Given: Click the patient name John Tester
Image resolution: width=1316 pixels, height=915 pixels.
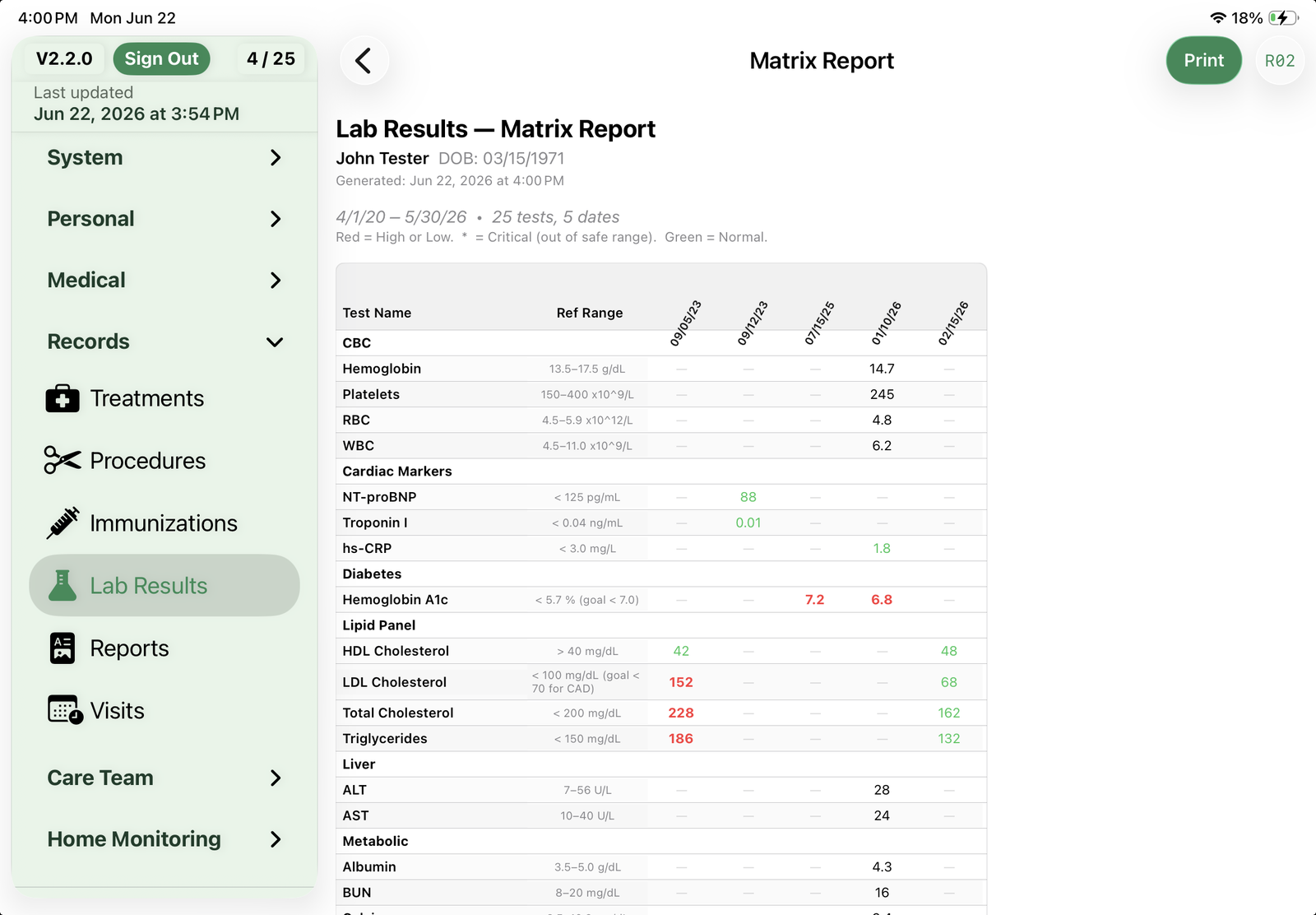Looking at the screenshot, I should pyautogui.click(x=382, y=158).
